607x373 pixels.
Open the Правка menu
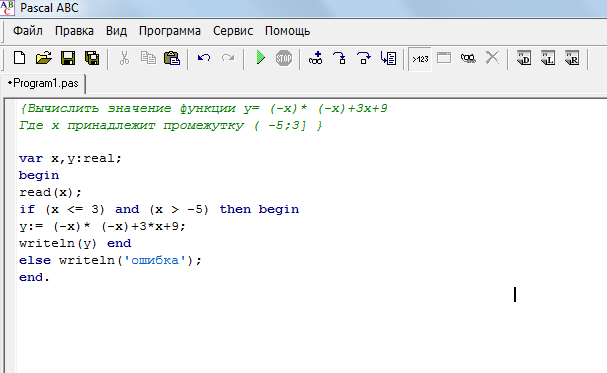click(74, 31)
